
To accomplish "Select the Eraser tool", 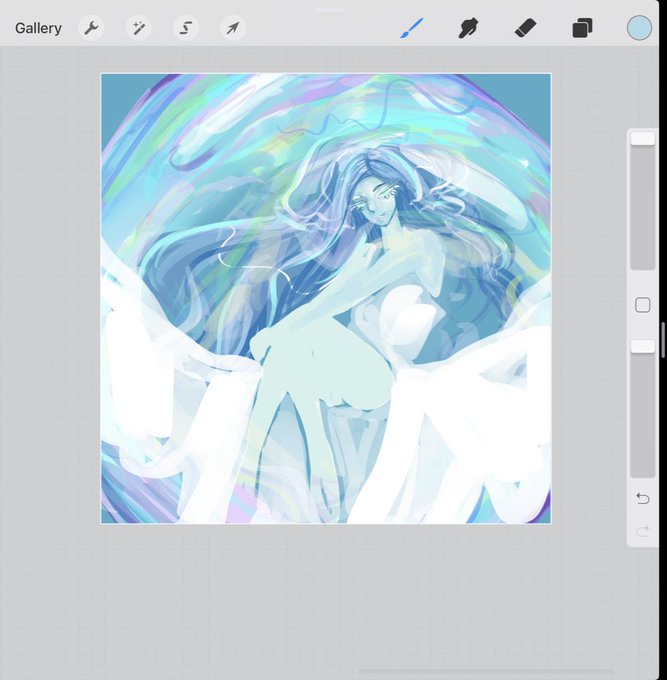I will point(525,28).
